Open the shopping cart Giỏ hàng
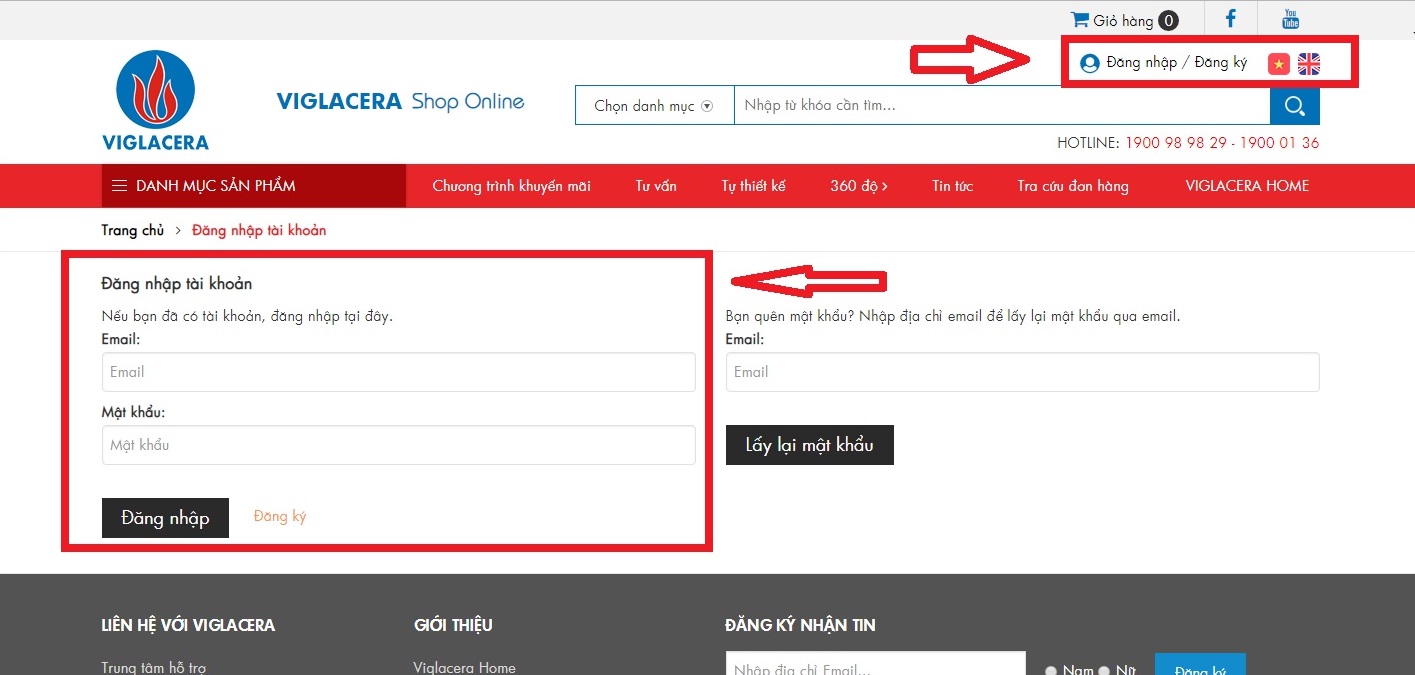The image size is (1415, 675). pos(1124,20)
